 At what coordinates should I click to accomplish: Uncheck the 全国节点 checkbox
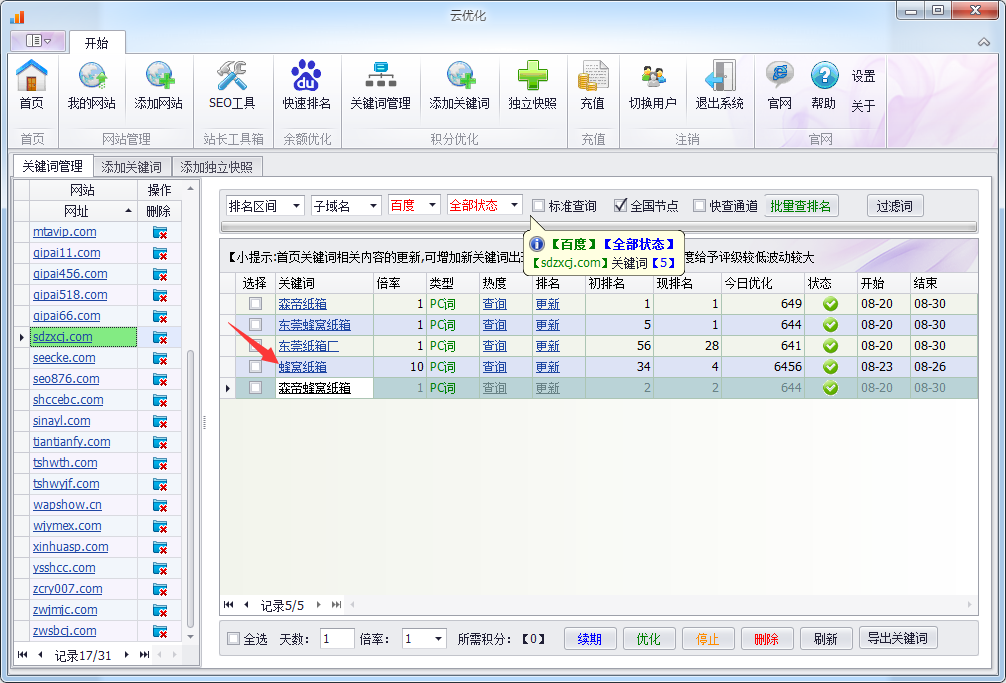(620, 206)
